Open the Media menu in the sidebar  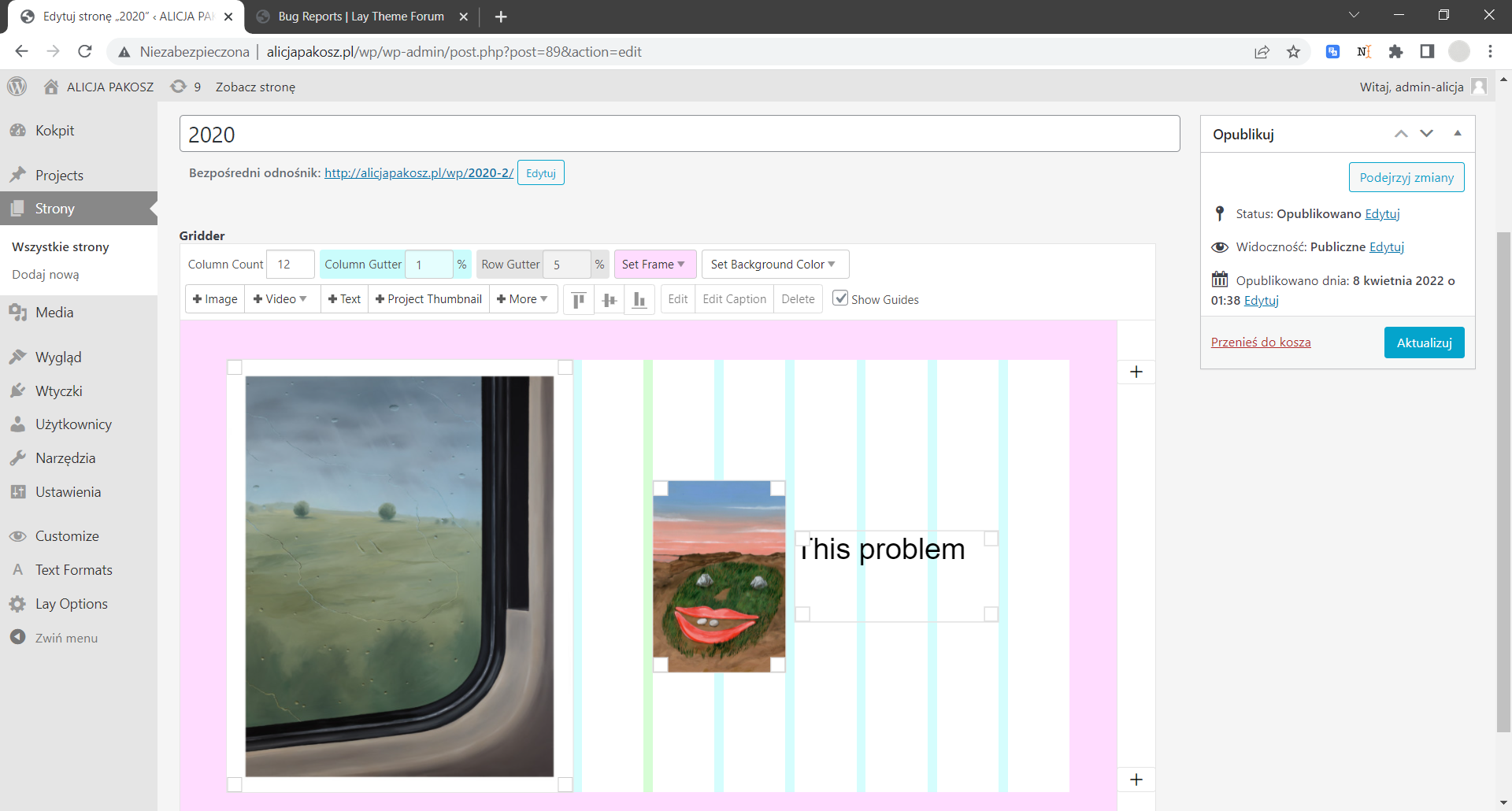point(54,313)
